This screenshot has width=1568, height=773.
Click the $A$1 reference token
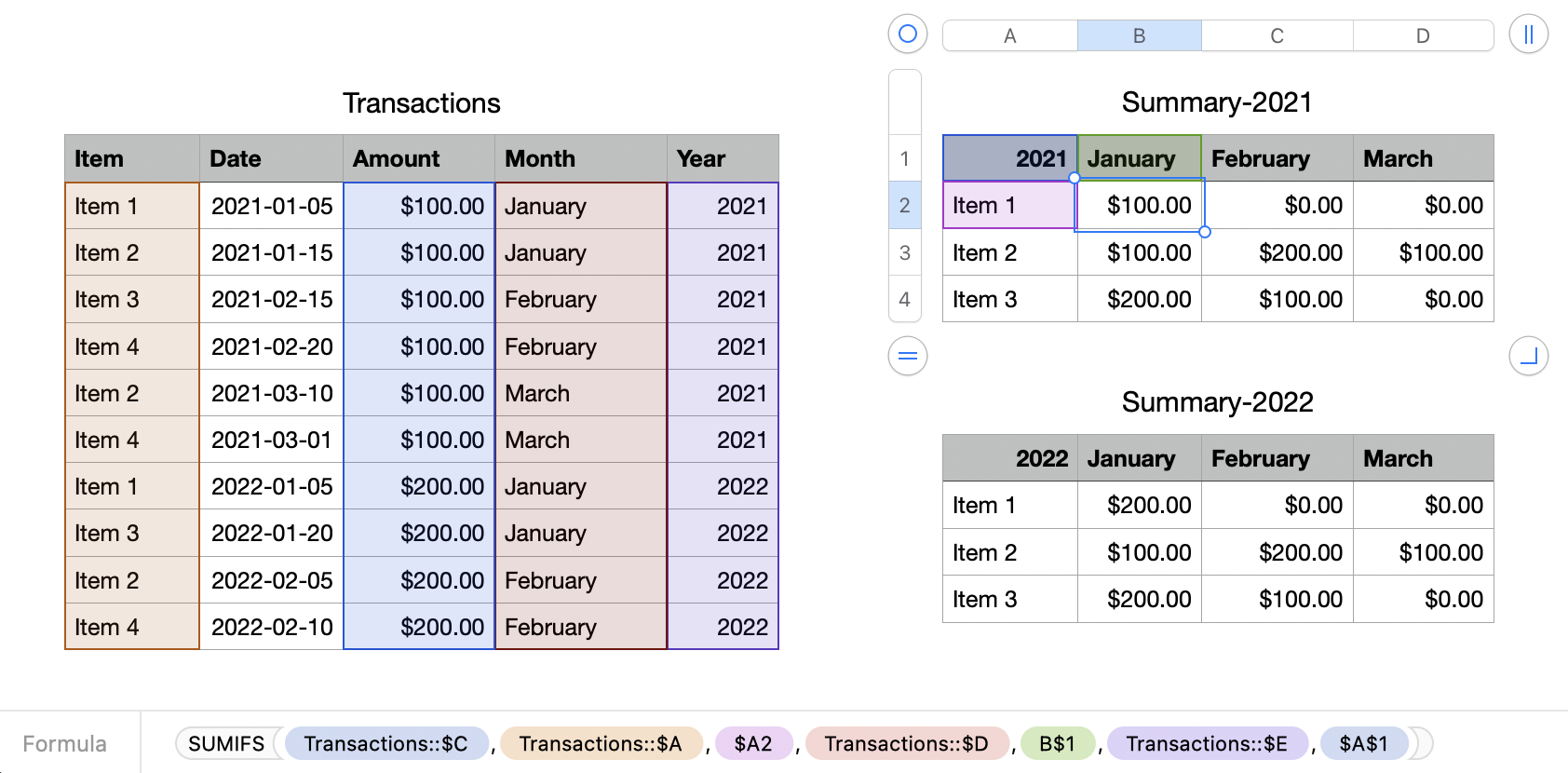click(1363, 743)
